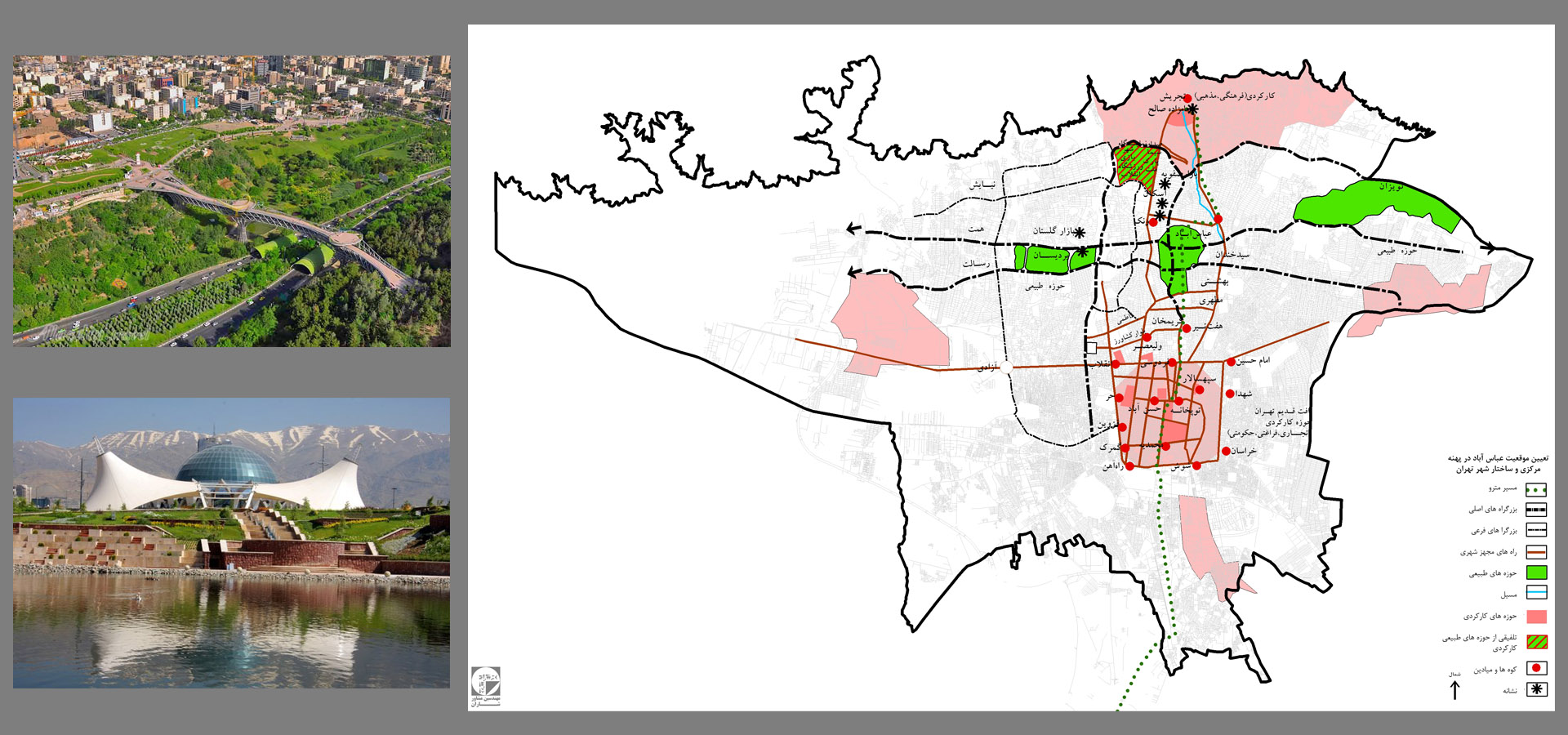The width and height of the screenshot is (1568, 735).
Task: Click the red dot beside 'شوش'
Action: pos(1196,465)
